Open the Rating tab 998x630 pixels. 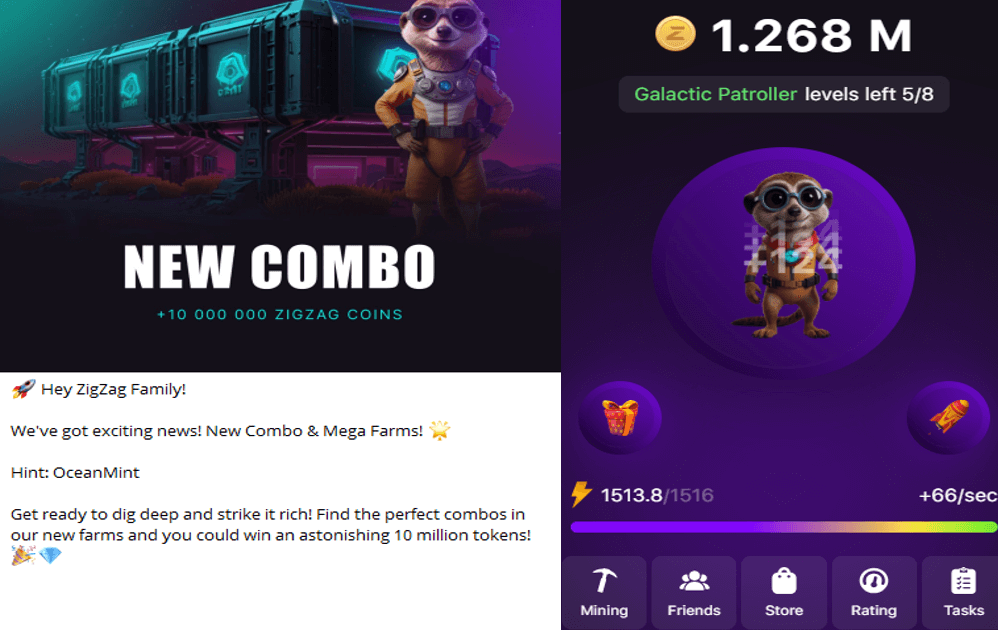pos(874,593)
